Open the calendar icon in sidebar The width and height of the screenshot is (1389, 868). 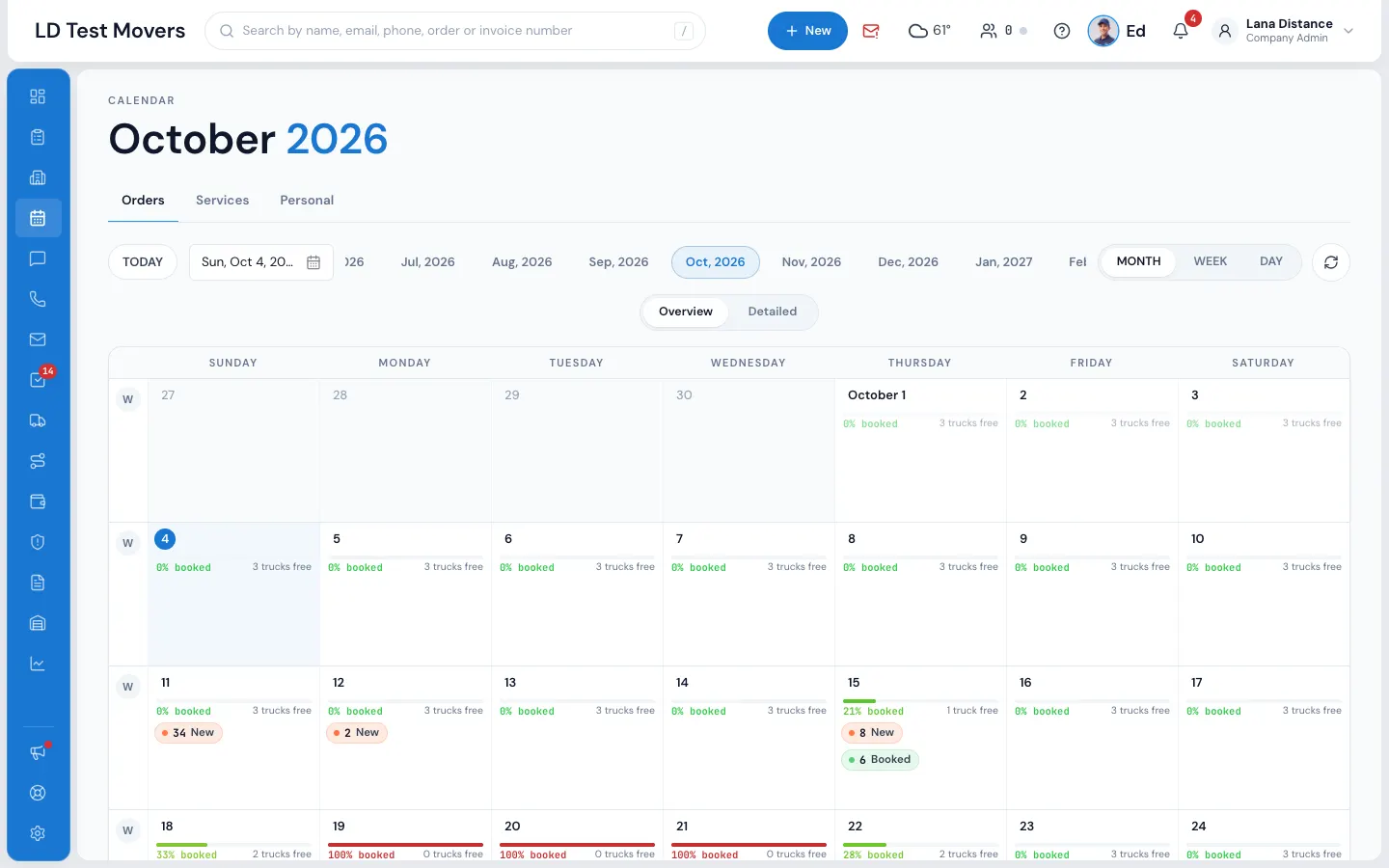(38, 218)
